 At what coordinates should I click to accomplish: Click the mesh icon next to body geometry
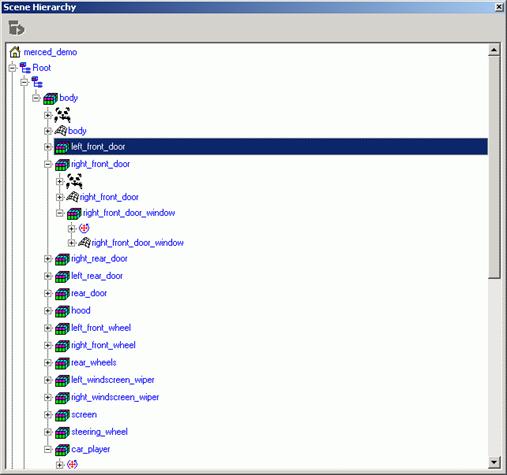(x=61, y=131)
